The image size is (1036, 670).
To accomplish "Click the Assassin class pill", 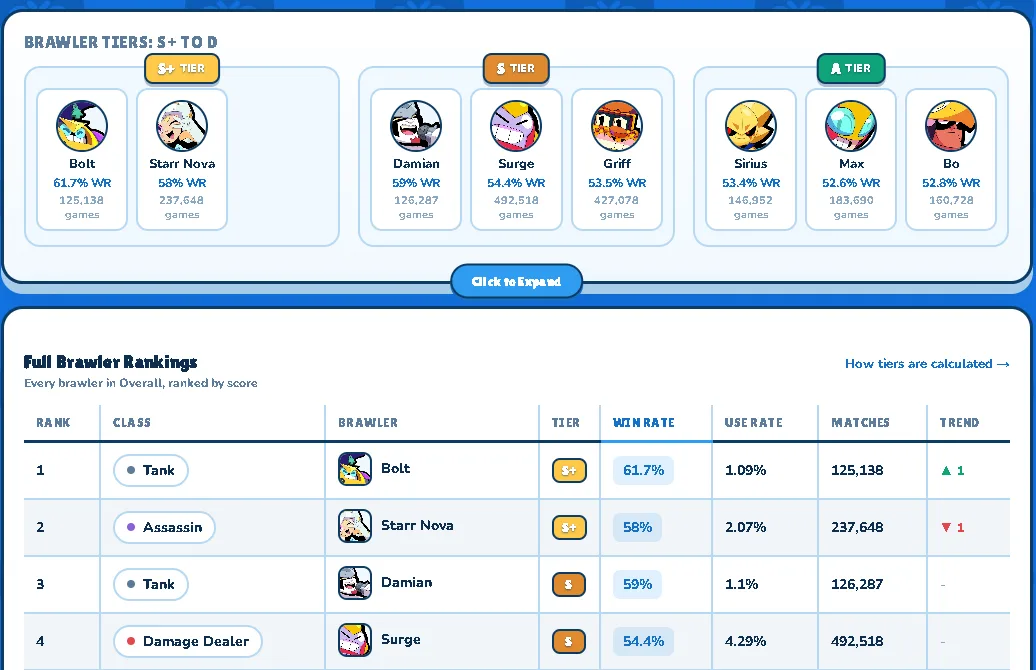I will click(165, 527).
